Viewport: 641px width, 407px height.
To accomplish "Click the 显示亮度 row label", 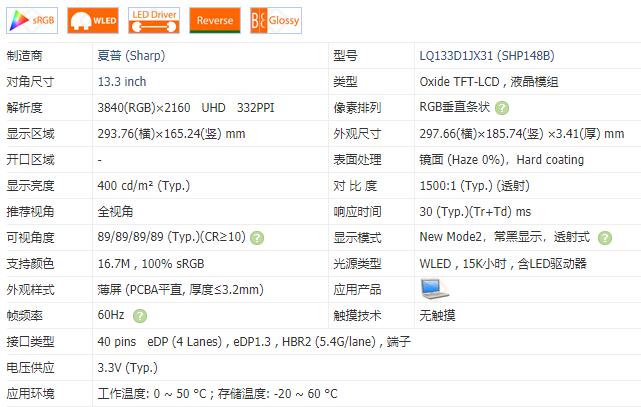I will (x=30, y=186).
